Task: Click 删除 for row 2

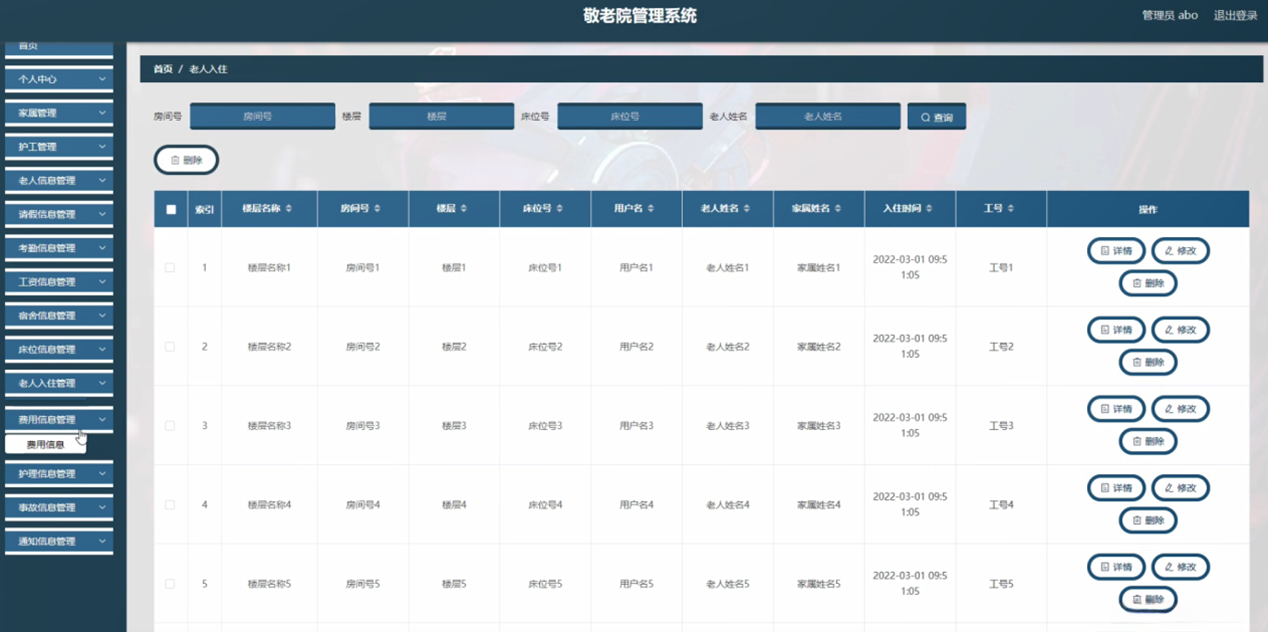Action: pyautogui.click(x=1148, y=362)
